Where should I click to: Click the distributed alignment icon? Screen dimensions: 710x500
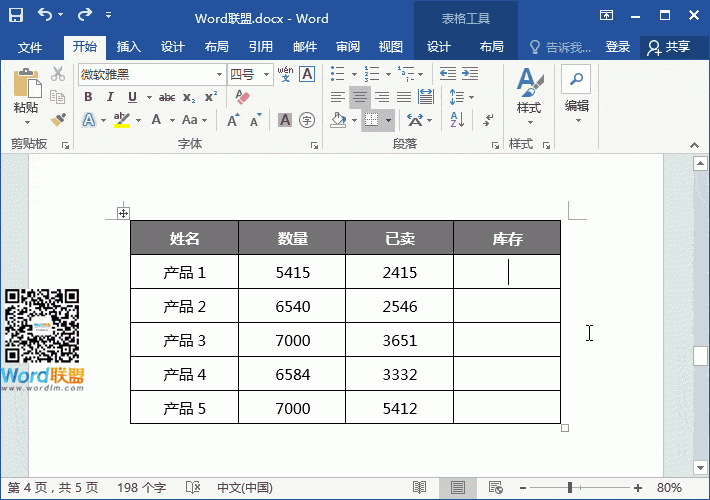[426, 96]
